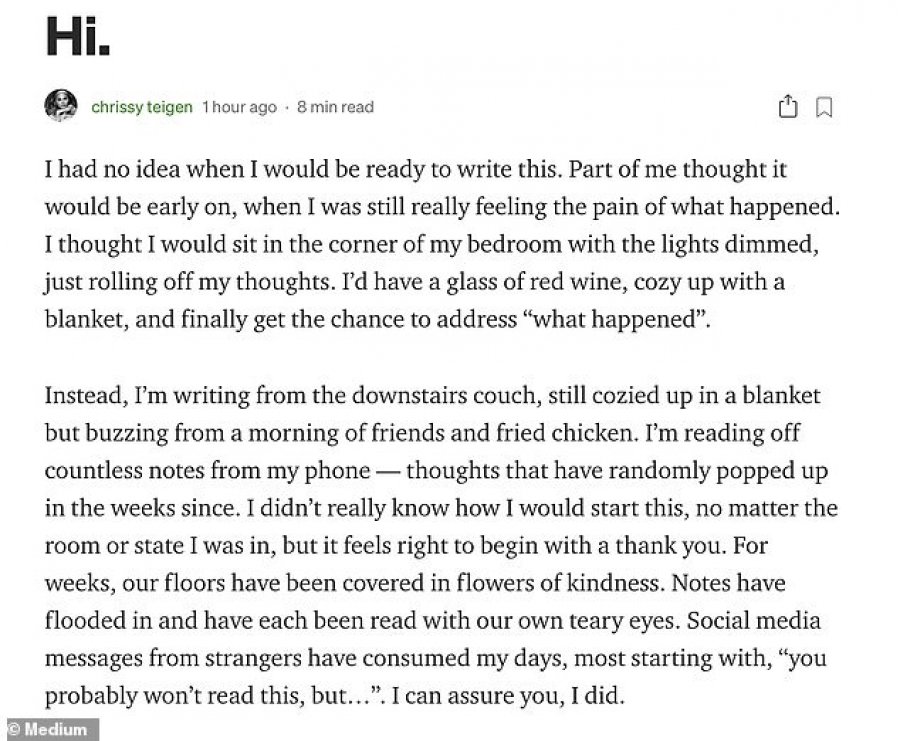The image size is (900, 741).
Task: Click the phrase "countless notes from my phone"
Action: click(x=207, y=471)
